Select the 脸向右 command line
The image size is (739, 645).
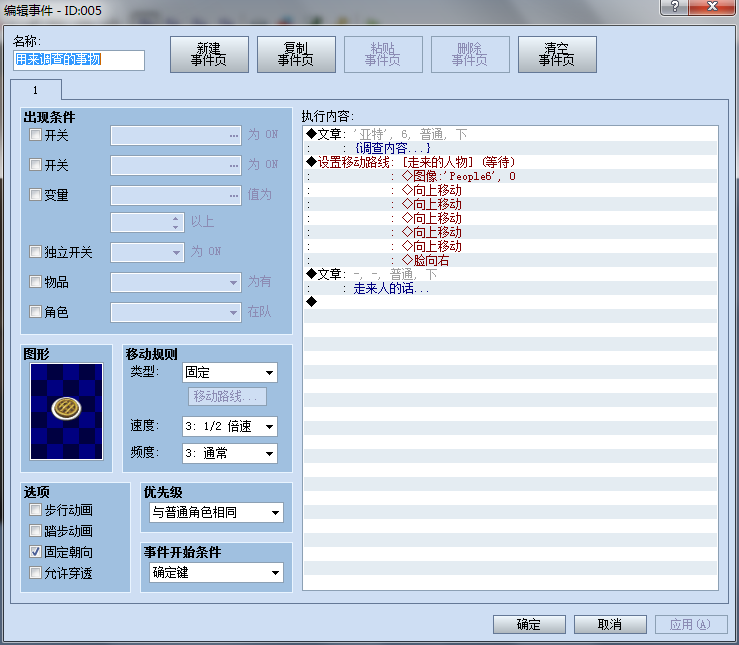510,260
